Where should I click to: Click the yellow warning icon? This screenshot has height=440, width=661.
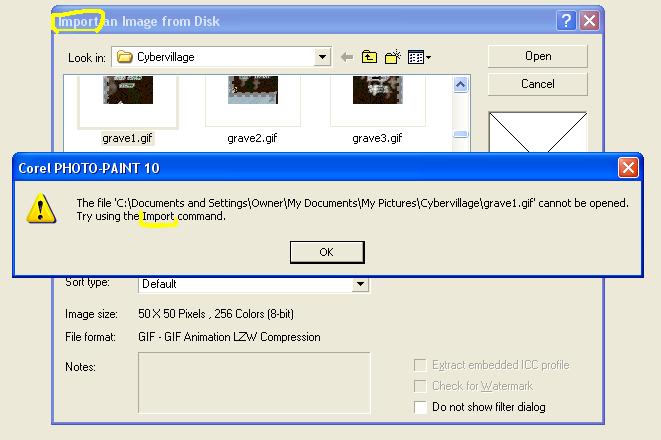[x=42, y=208]
